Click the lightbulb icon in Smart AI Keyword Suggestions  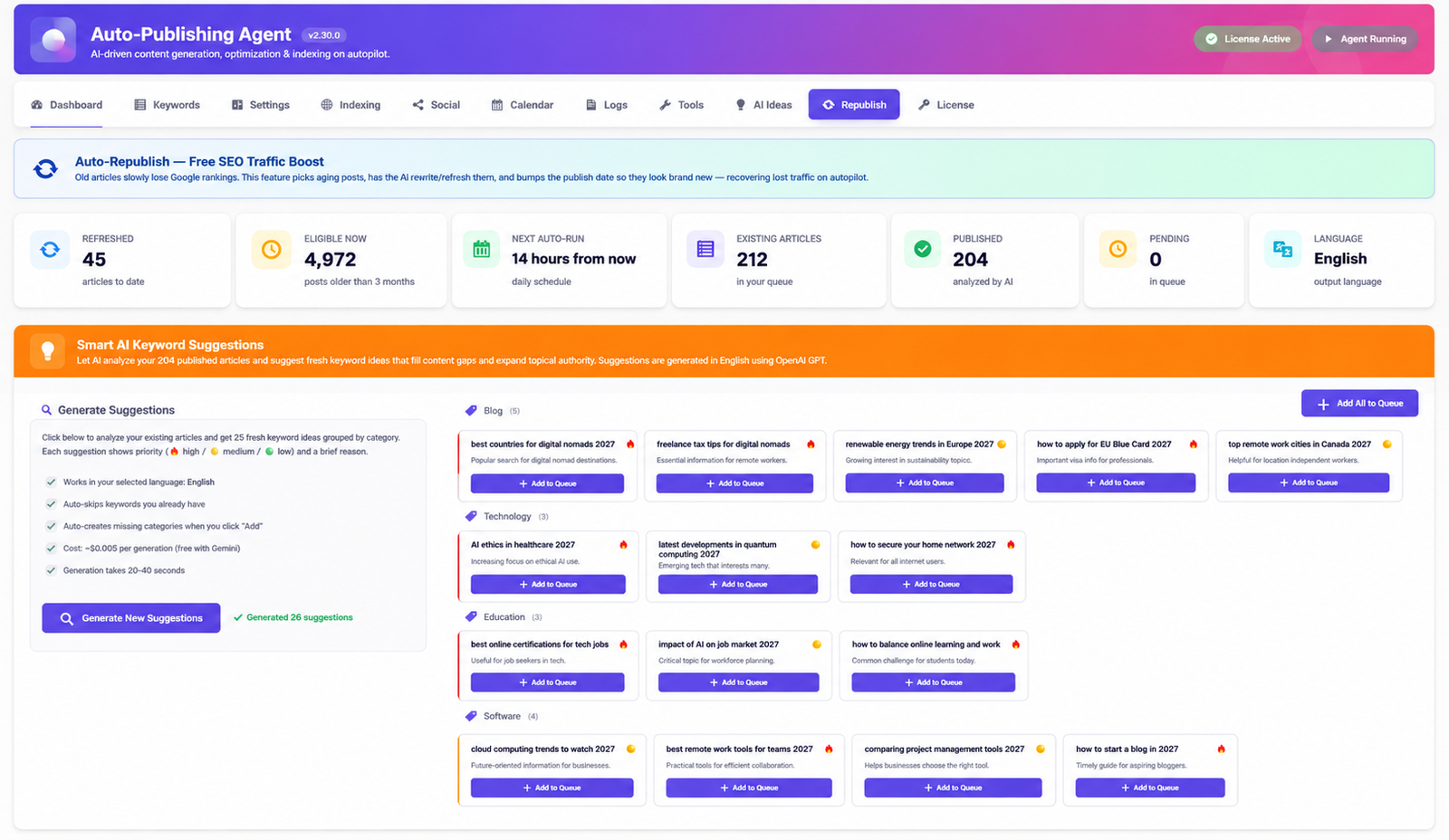coord(48,351)
